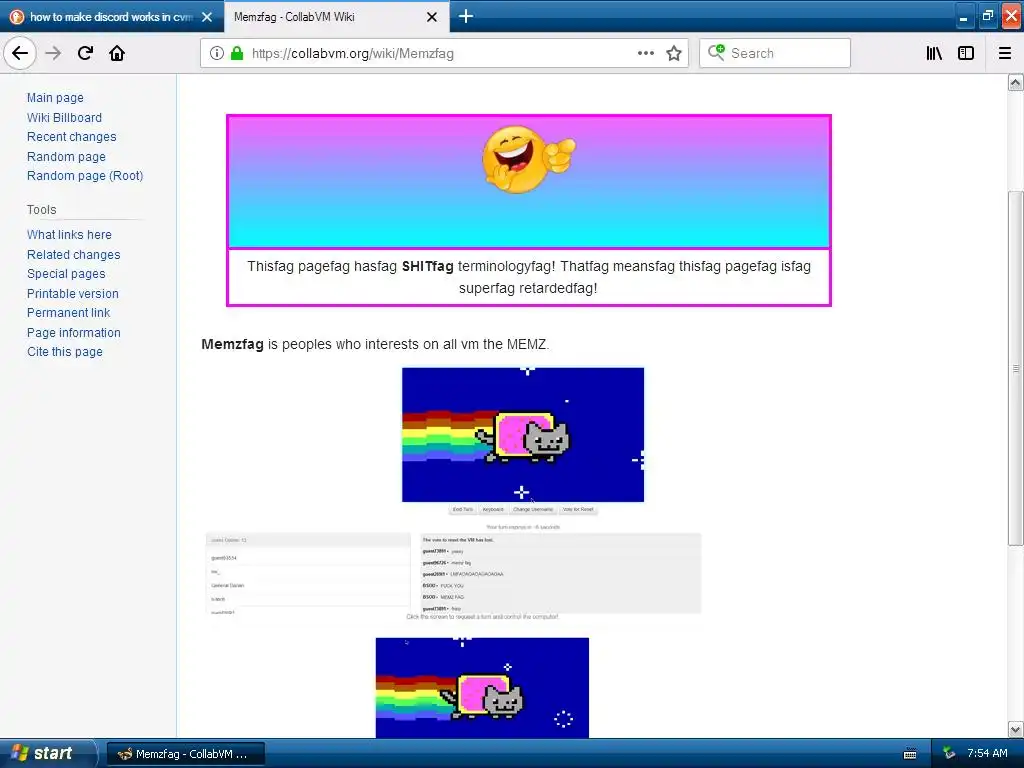This screenshot has height=768, width=1024.
Task: Reload the current wiki page
Action: pyautogui.click(x=86, y=53)
